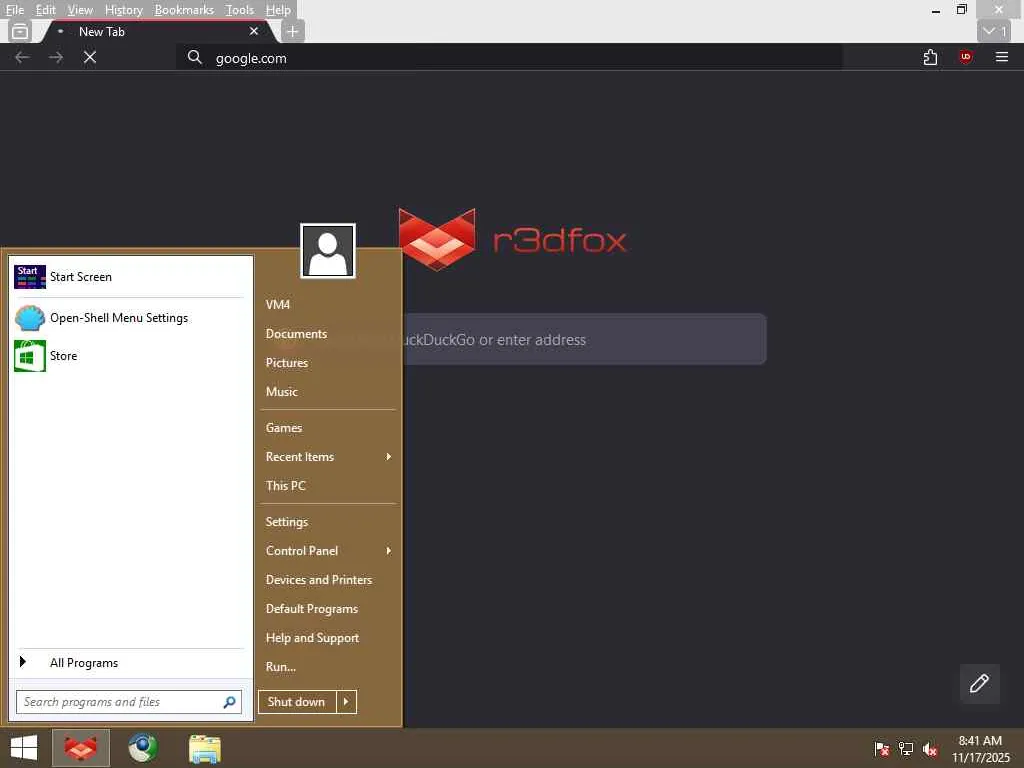
Task: Open File Explorer from the taskbar
Action: coord(204,748)
